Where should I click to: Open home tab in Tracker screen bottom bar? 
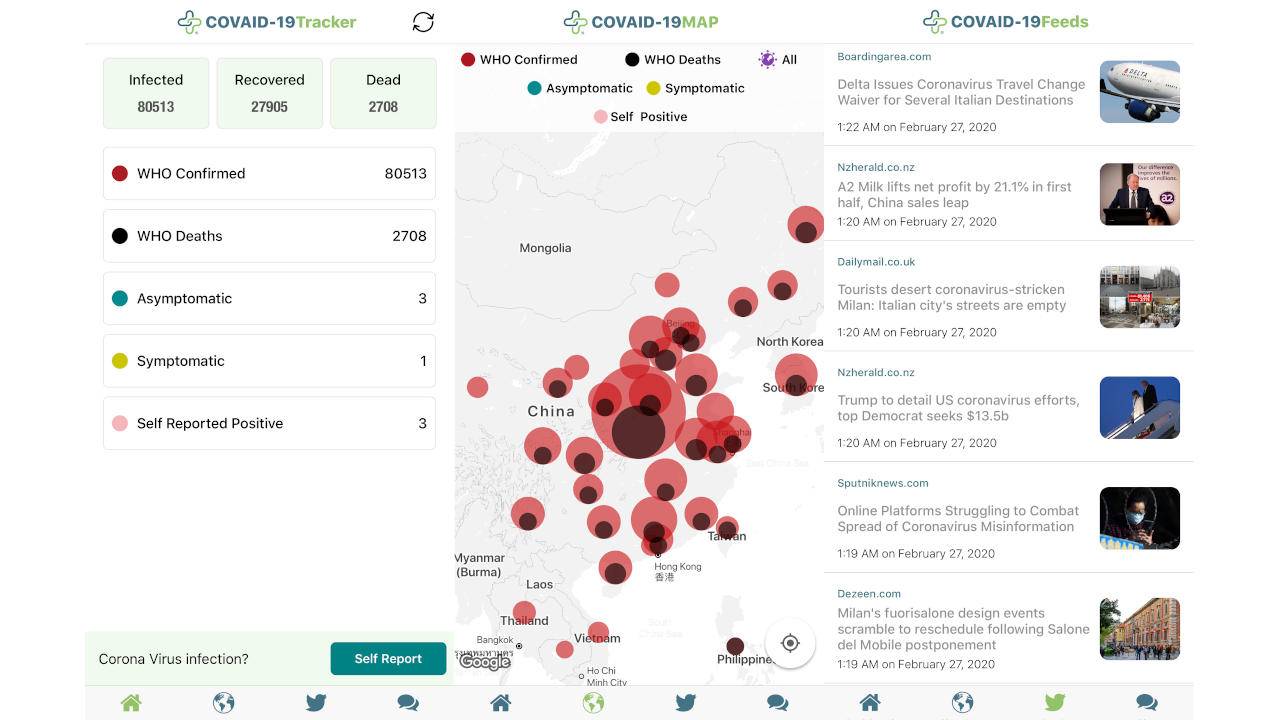click(x=131, y=703)
